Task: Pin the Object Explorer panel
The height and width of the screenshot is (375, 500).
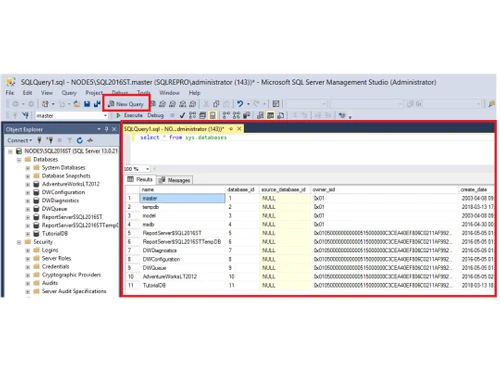Action: 107,129
